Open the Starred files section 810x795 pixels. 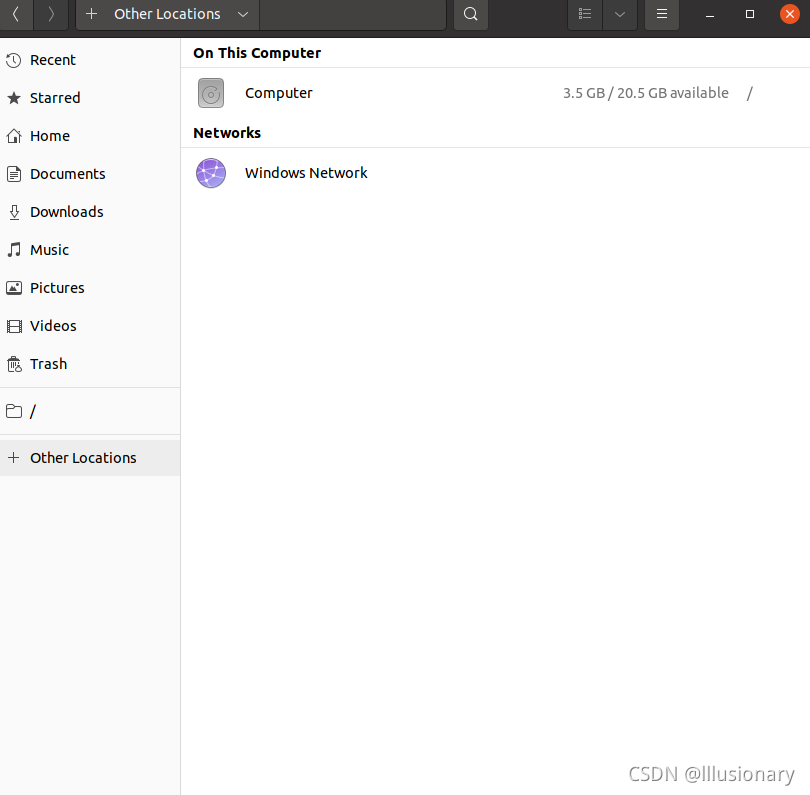coord(55,97)
